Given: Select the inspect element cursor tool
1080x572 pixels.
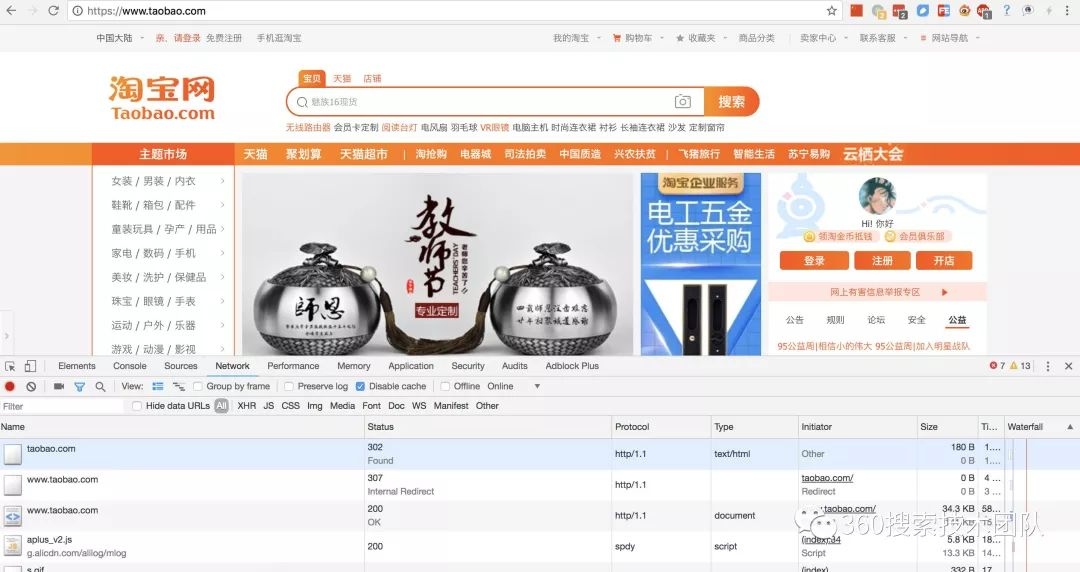Looking at the screenshot, I should point(10,366).
